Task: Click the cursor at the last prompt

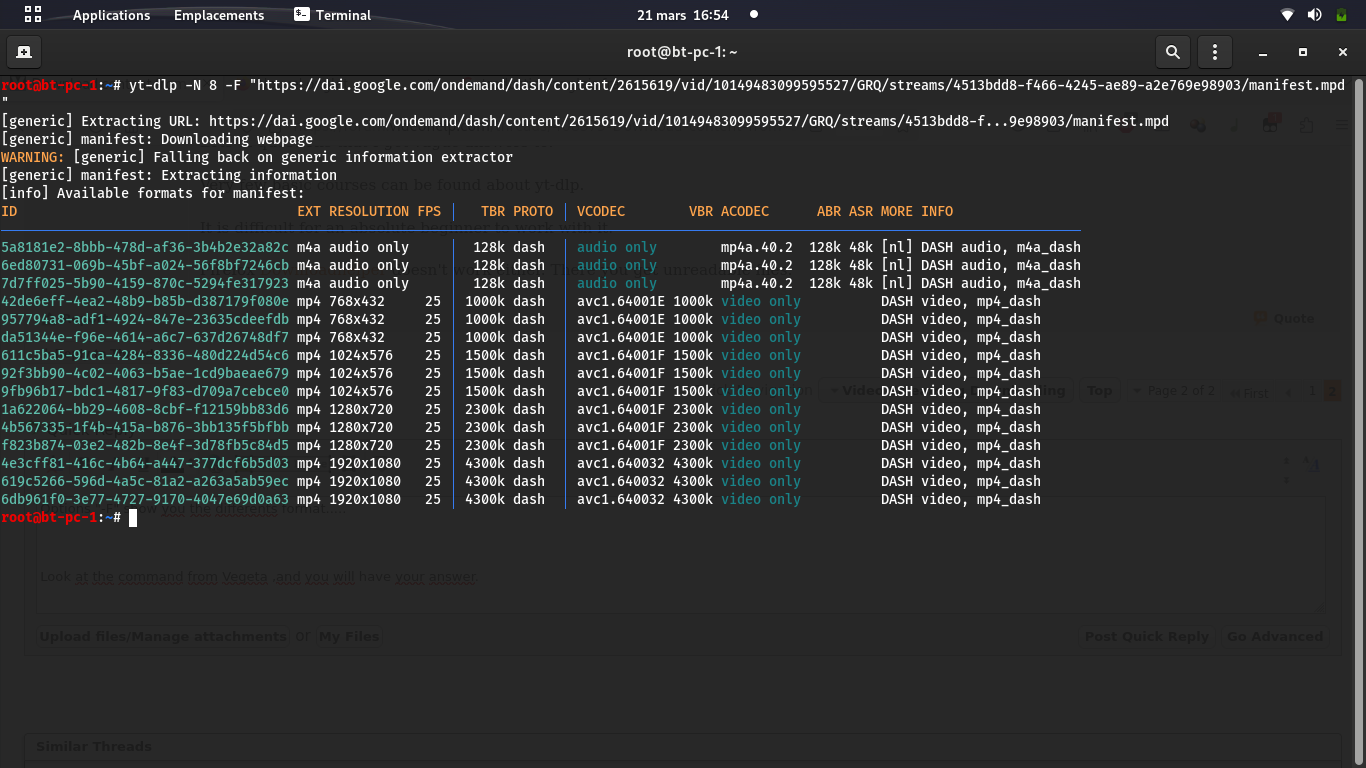Action: pyautogui.click(x=133, y=517)
